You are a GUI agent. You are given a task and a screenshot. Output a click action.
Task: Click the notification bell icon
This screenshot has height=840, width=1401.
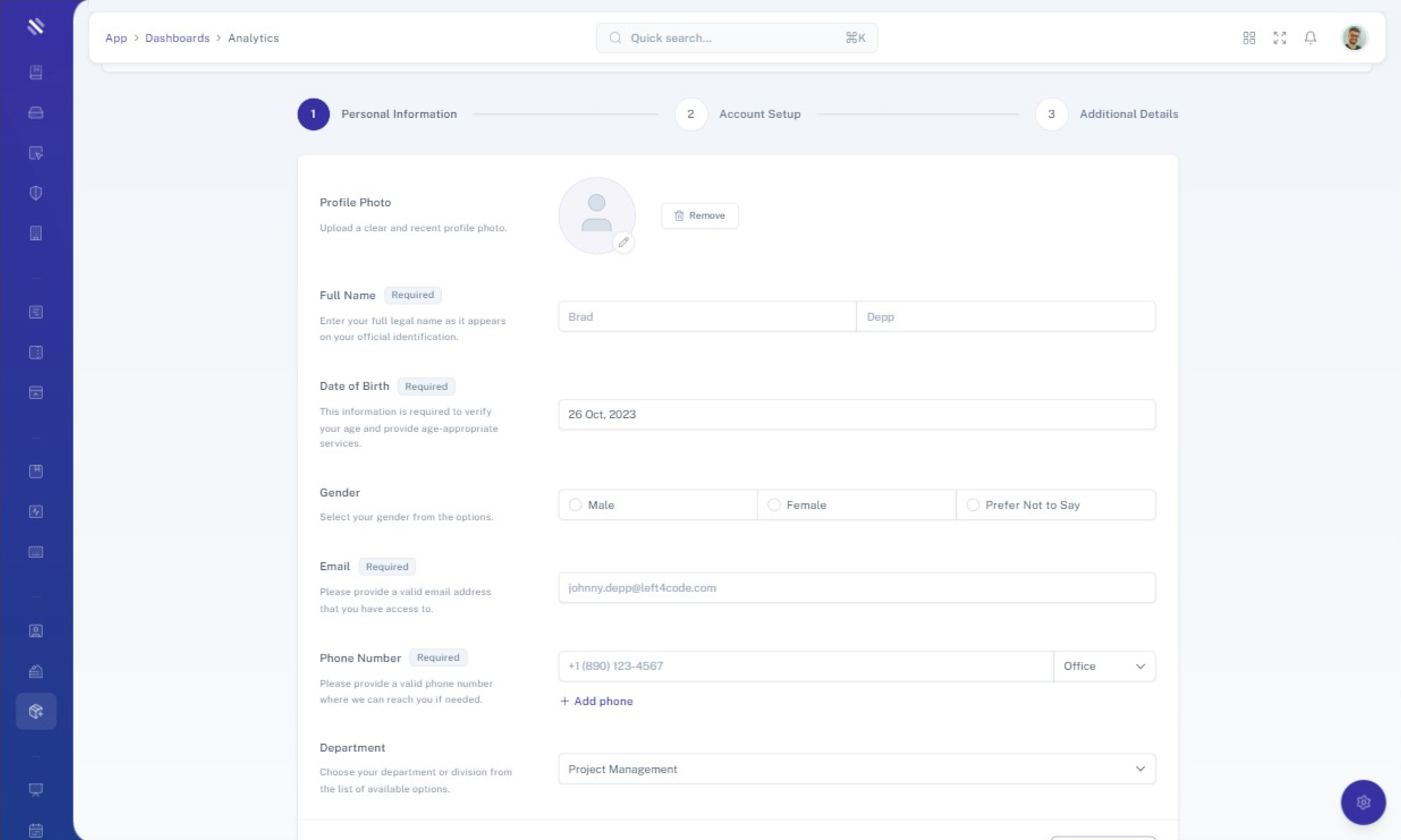click(1310, 38)
